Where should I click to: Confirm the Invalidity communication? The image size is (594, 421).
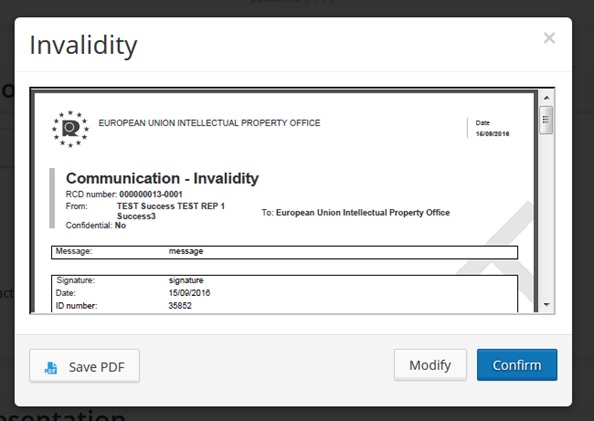pos(517,365)
